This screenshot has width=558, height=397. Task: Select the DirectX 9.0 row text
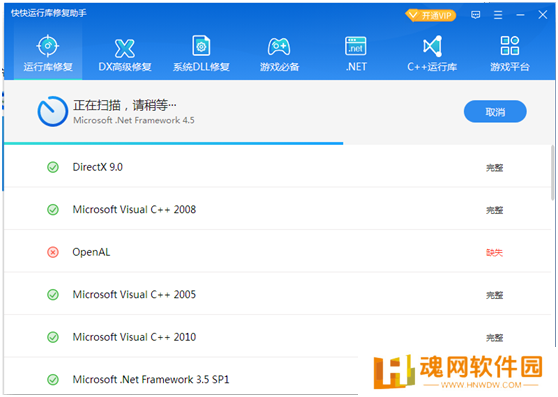[98, 167]
